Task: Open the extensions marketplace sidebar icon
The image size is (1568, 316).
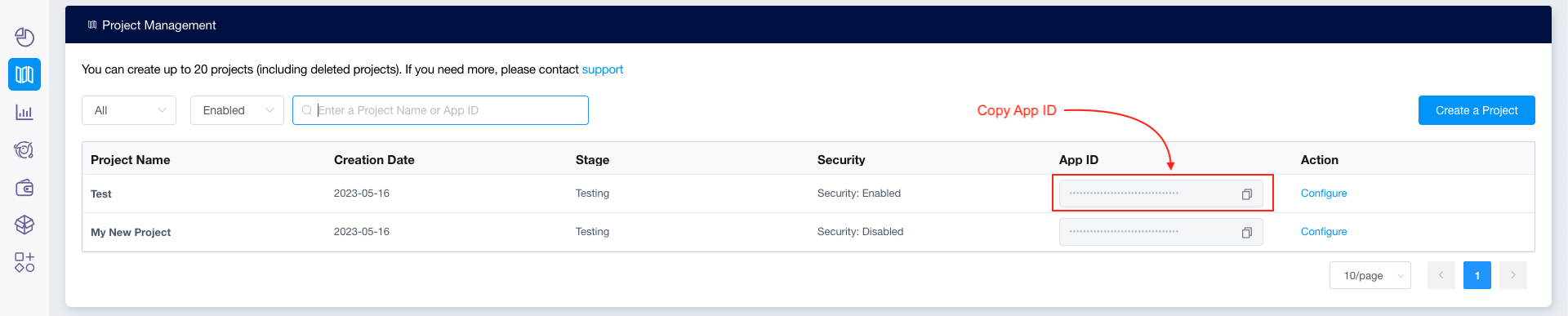Action: click(x=24, y=262)
